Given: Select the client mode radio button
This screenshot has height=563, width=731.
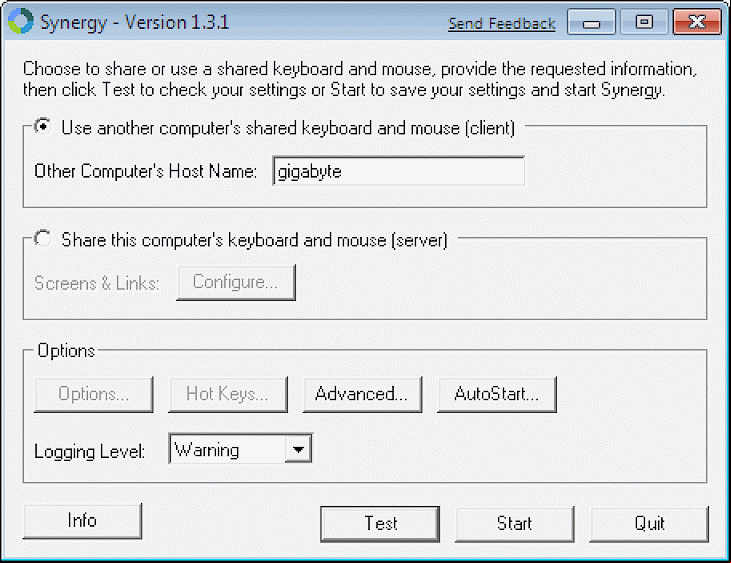Looking at the screenshot, I should pyautogui.click(x=42, y=126).
